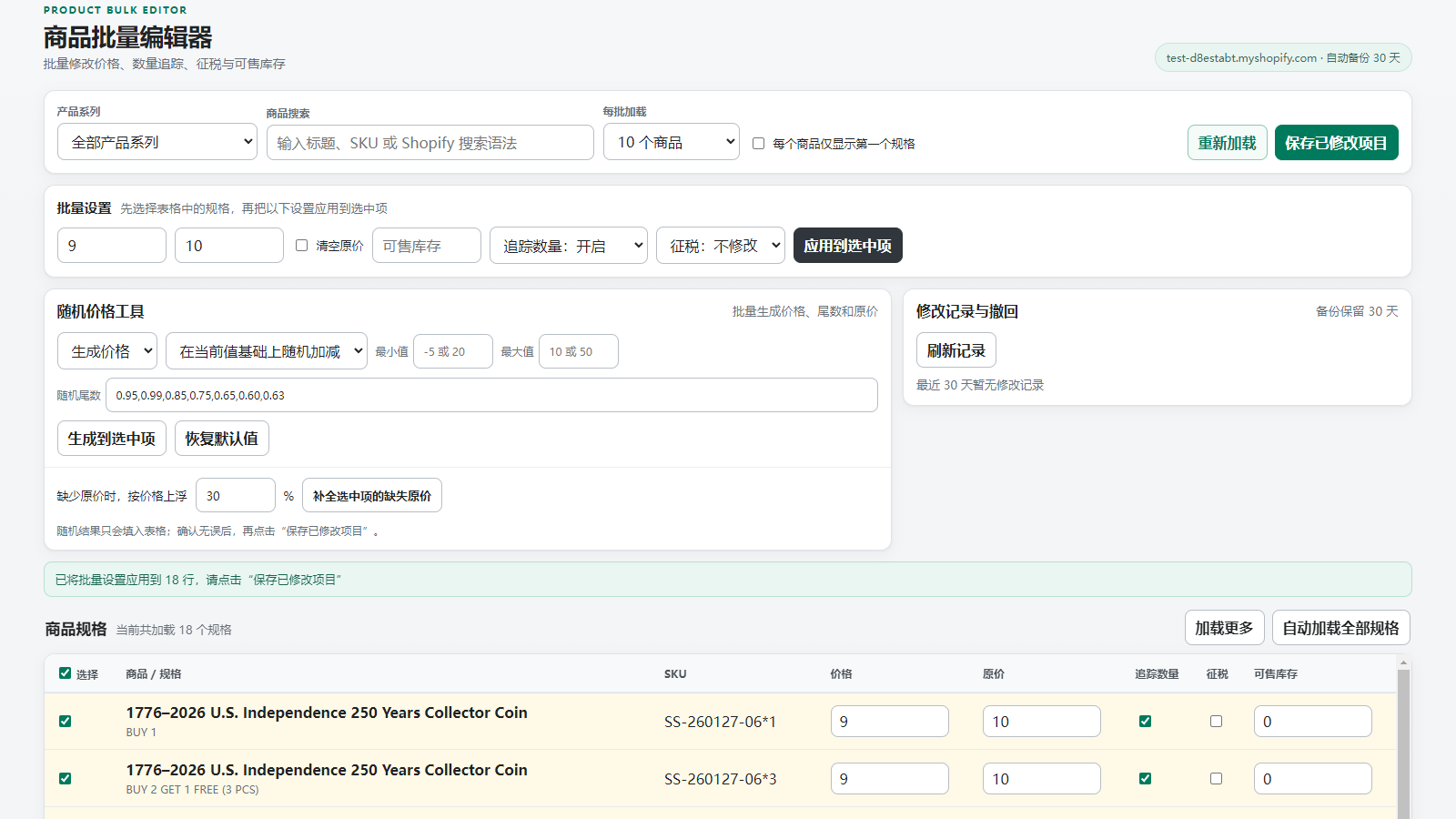Focus the markup percent field showing 30
Screen dimensions: 1456x819
coord(236,496)
